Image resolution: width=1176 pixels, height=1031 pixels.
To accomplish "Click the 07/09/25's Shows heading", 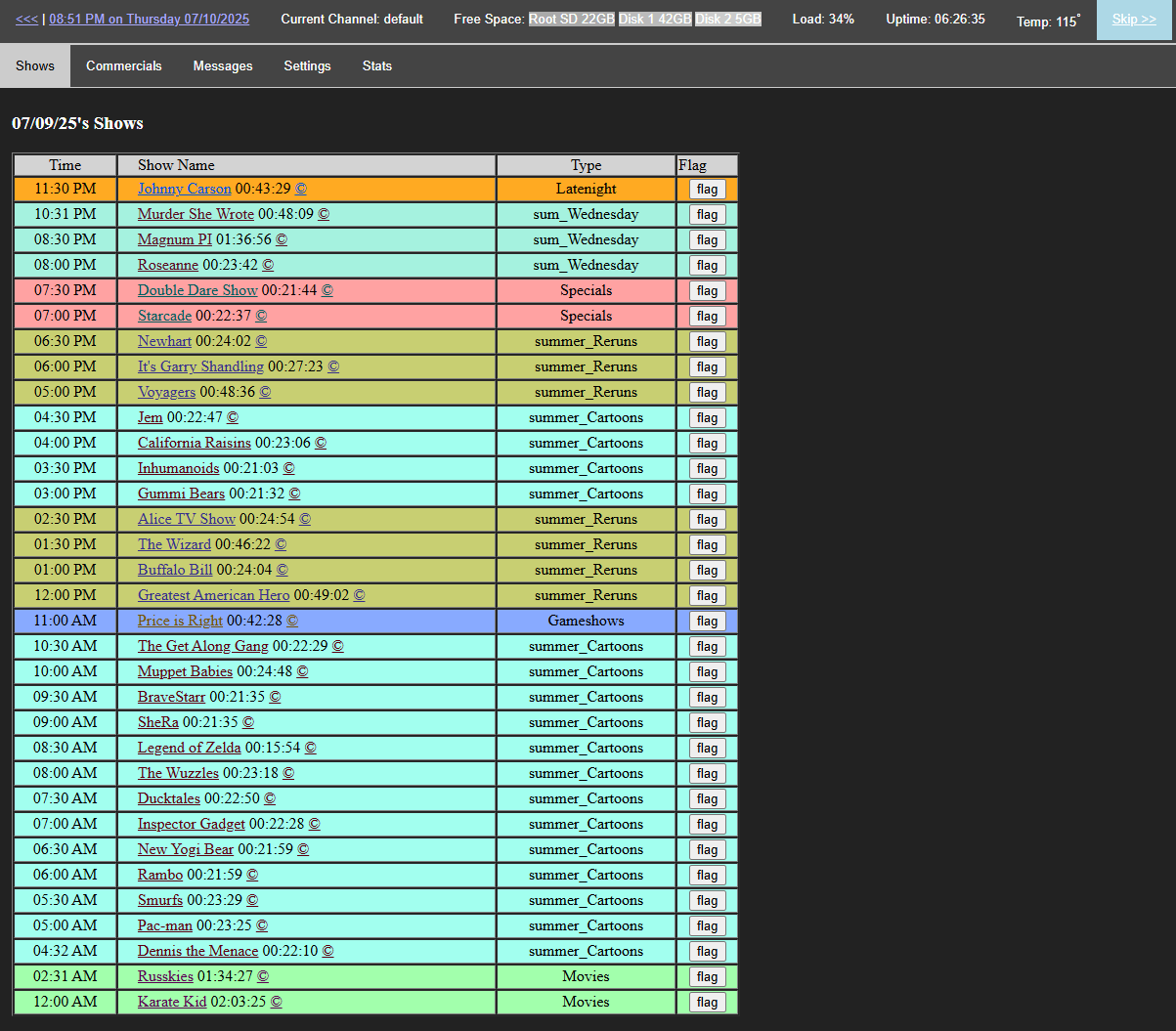I will coord(77,123).
